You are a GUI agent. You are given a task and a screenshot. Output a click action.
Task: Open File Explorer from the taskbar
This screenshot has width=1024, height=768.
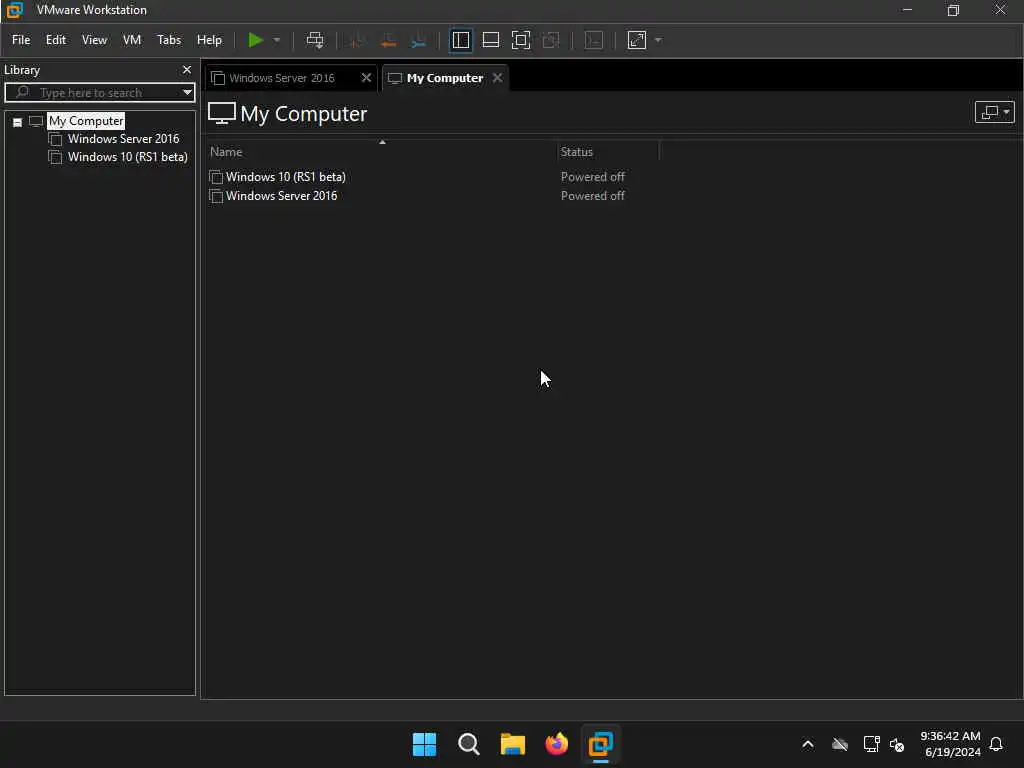(x=513, y=744)
